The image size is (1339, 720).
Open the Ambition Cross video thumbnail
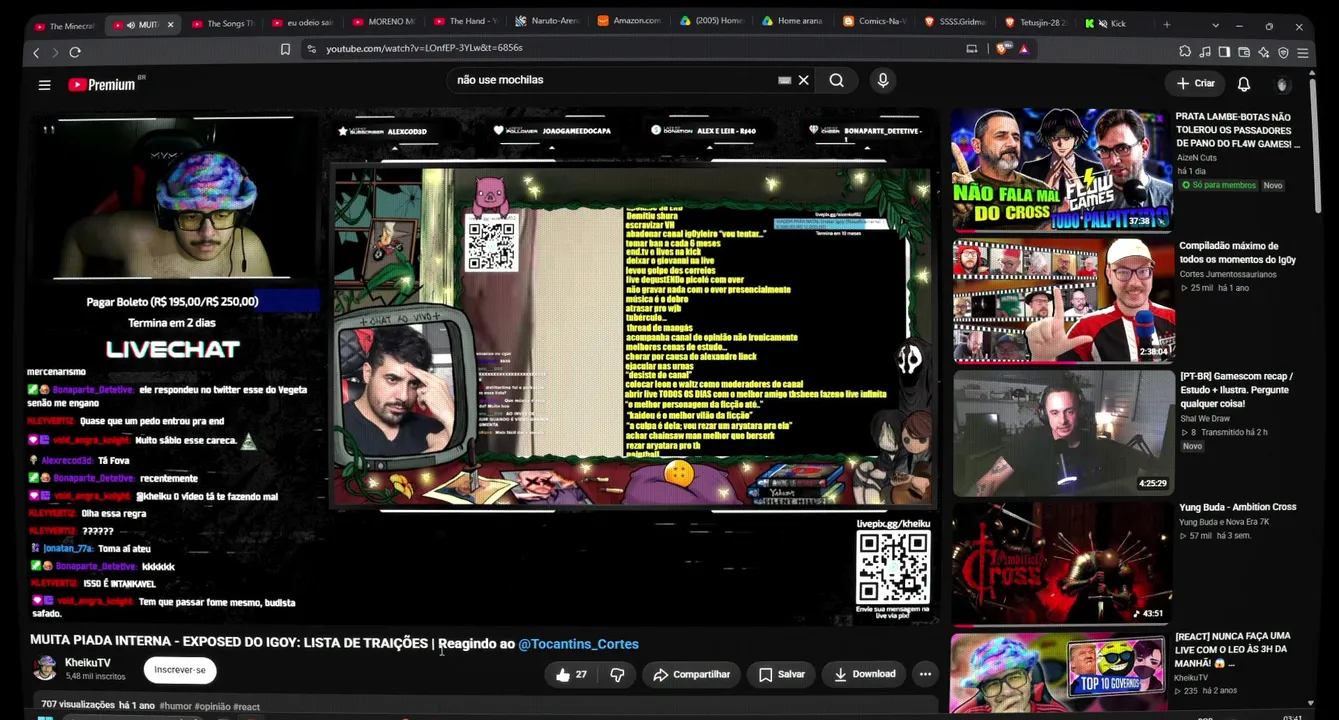(1061, 564)
